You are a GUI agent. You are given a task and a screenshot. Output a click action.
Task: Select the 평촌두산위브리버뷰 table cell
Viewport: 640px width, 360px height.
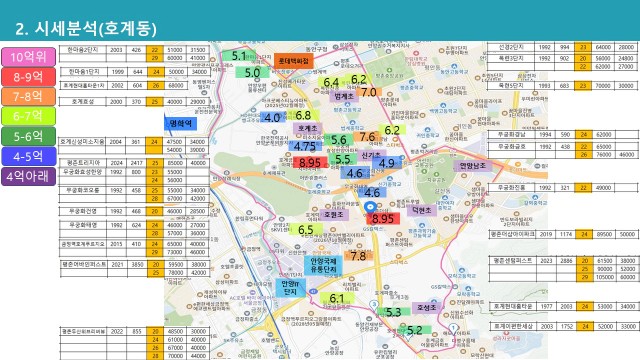(84, 331)
